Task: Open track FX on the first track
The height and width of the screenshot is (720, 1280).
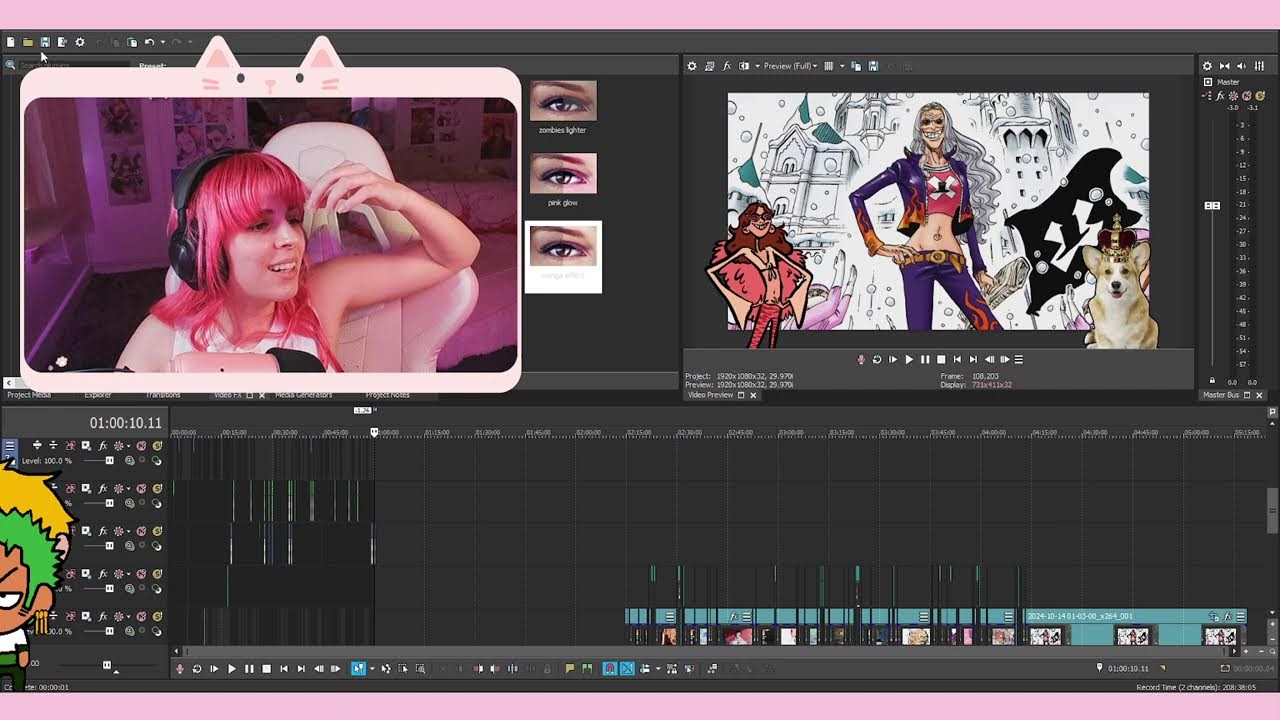Action: [x=102, y=445]
